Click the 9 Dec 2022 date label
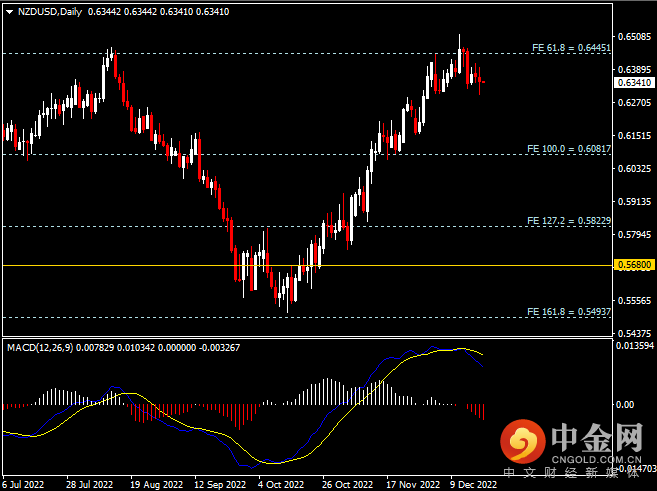The width and height of the screenshot is (657, 491). tap(473, 484)
